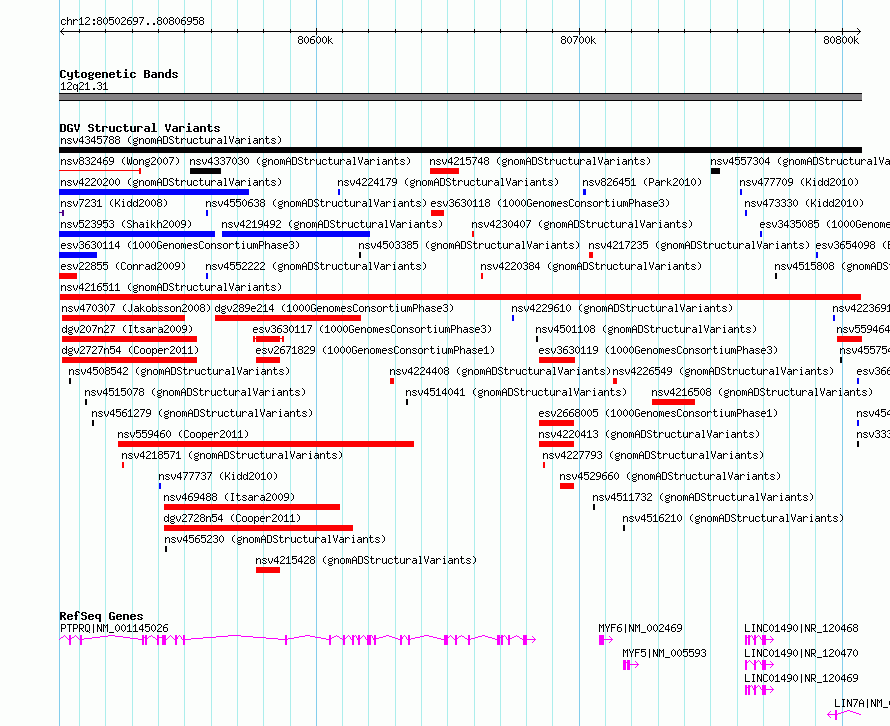Open nsv4224408 variant label
This screenshot has width=890, height=726.
tap(499, 371)
